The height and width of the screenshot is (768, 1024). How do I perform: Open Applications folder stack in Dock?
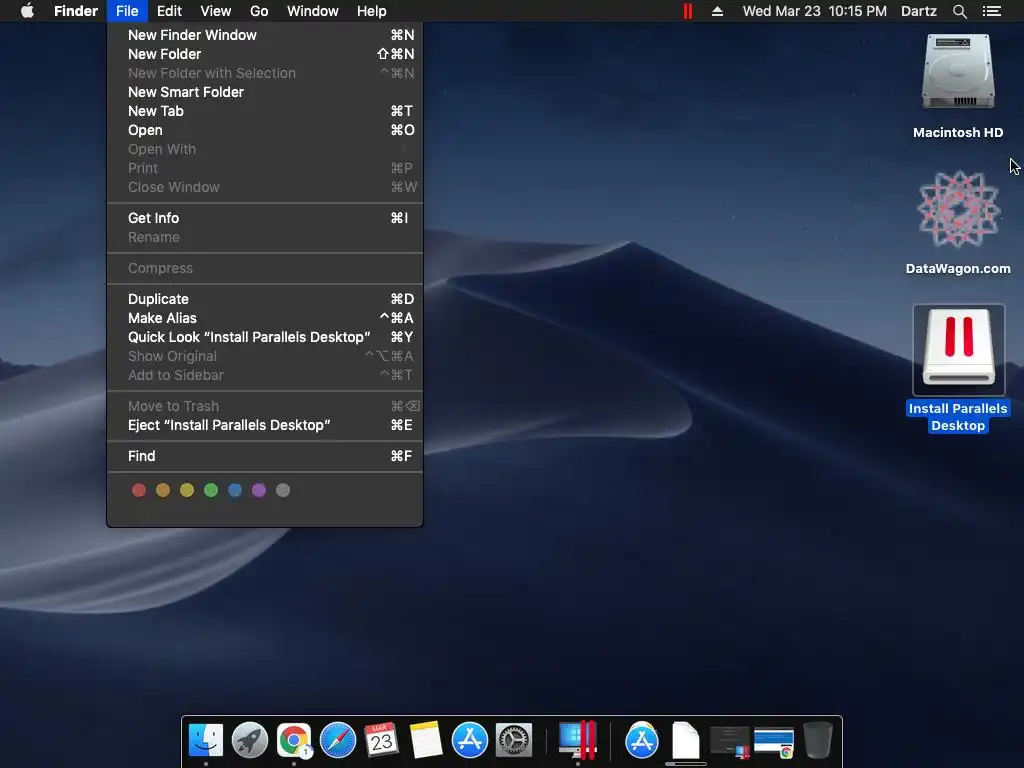[x=642, y=741]
